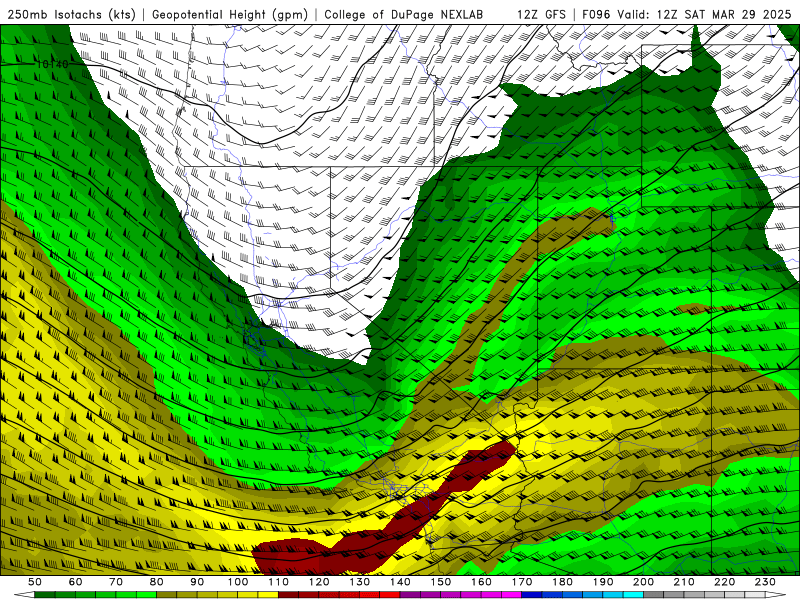This screenshot has height=600, width=800.
Task: Click the '250mb Isotachs (kts)' title text
Action: (x=71, y=14)
